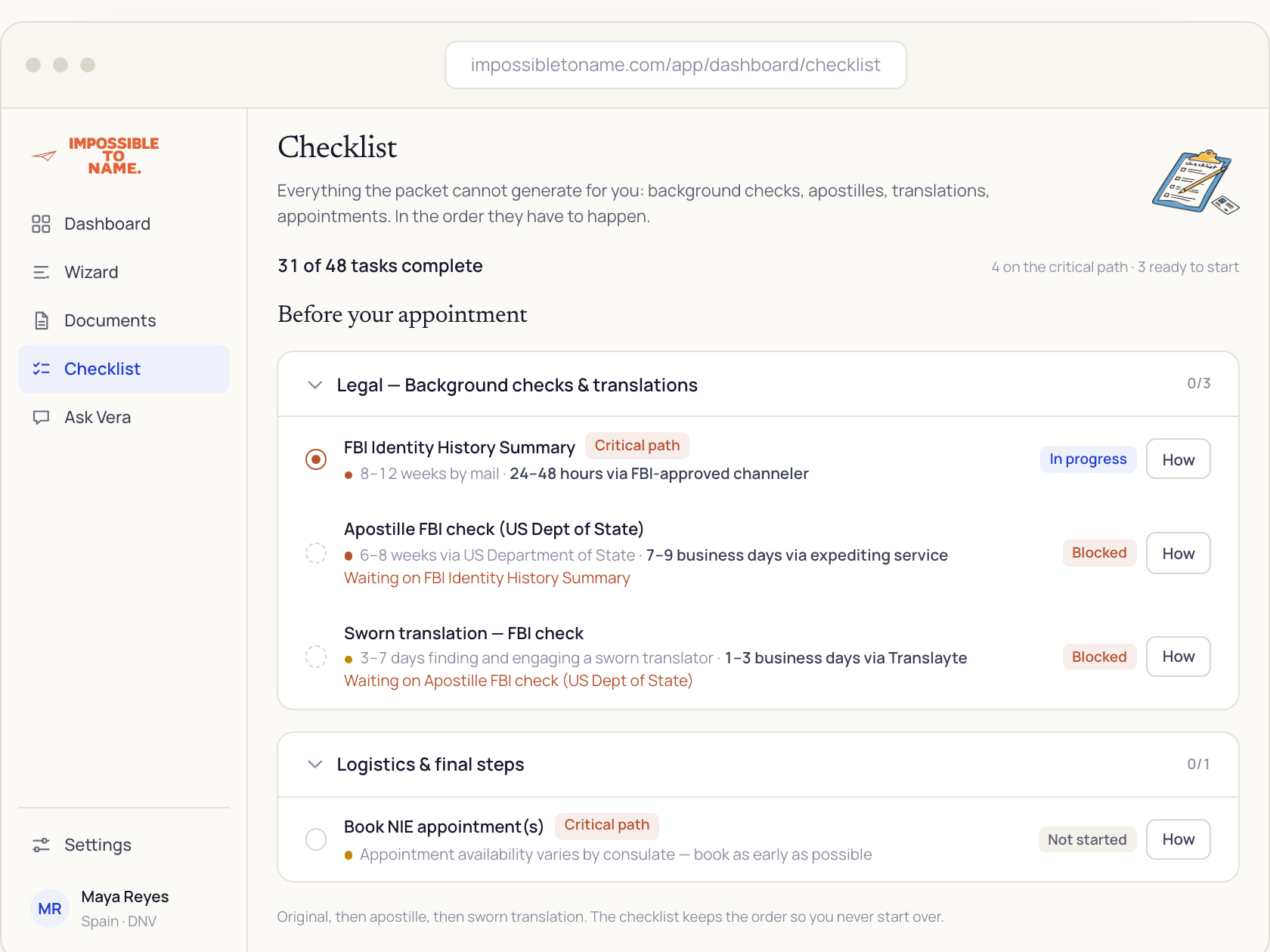Click the Before your appointment heading
This screenshot has height=952, width=1270.
point(402,314)
